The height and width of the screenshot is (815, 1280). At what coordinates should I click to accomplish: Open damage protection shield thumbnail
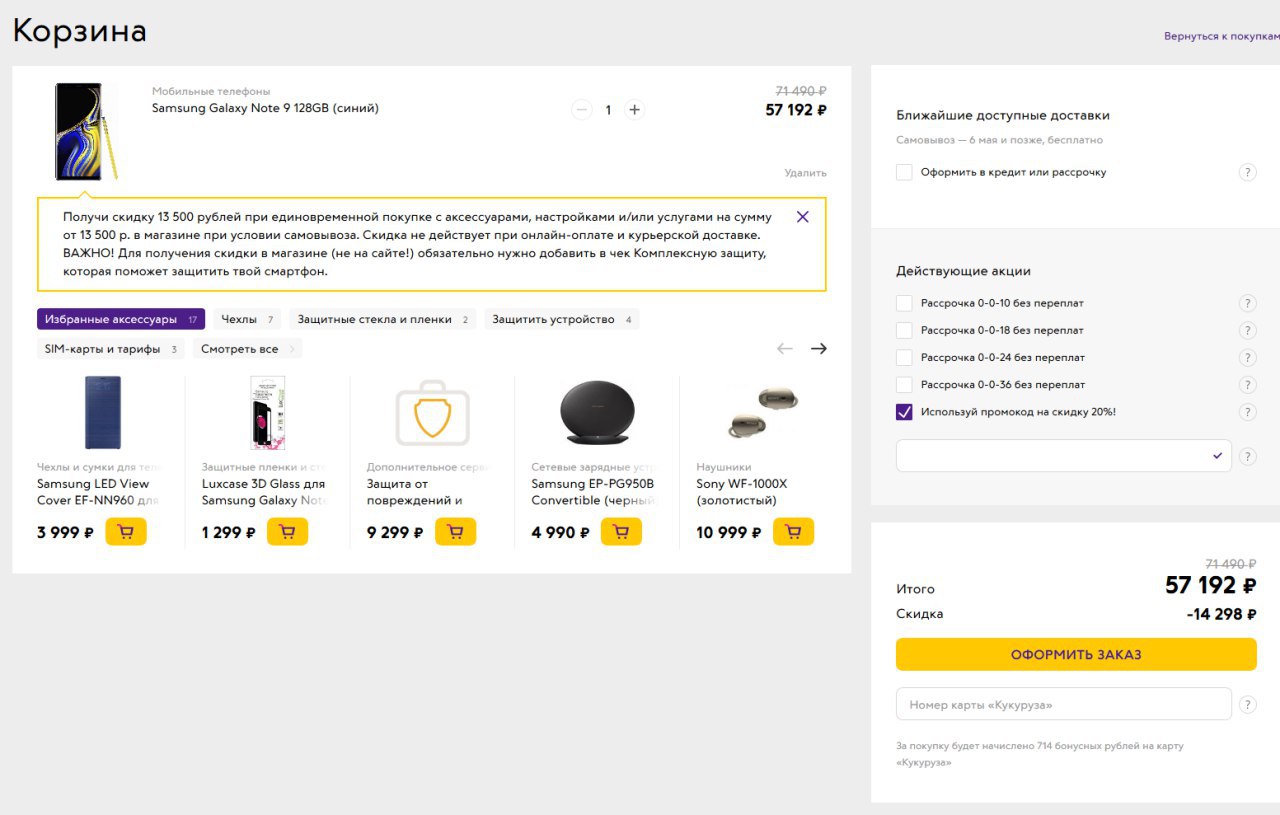(x=432, y=412)
